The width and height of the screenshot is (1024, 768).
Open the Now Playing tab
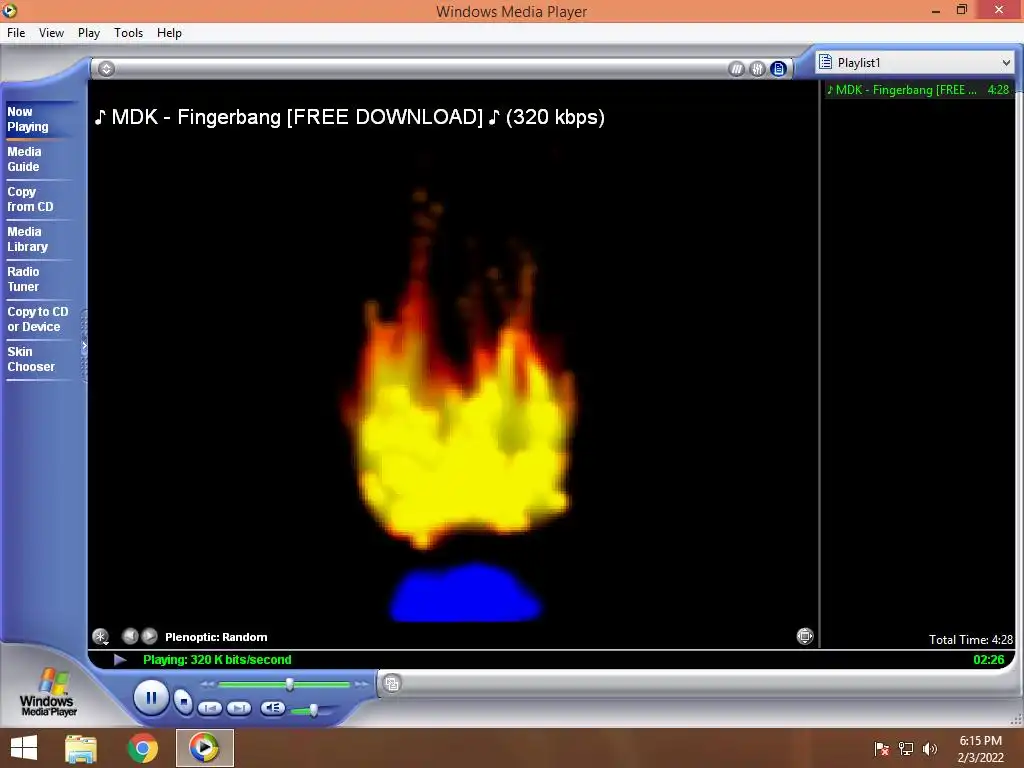tap(28, 119)
